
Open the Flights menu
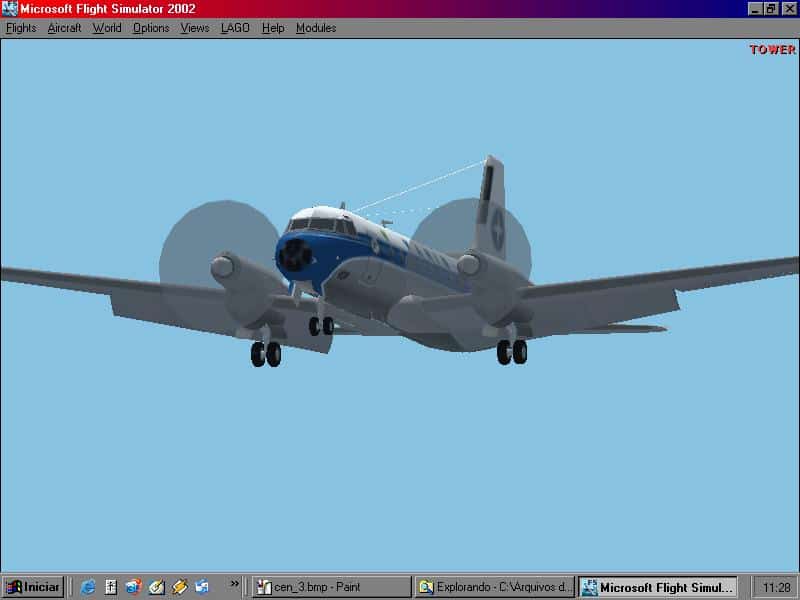[21, 28]
